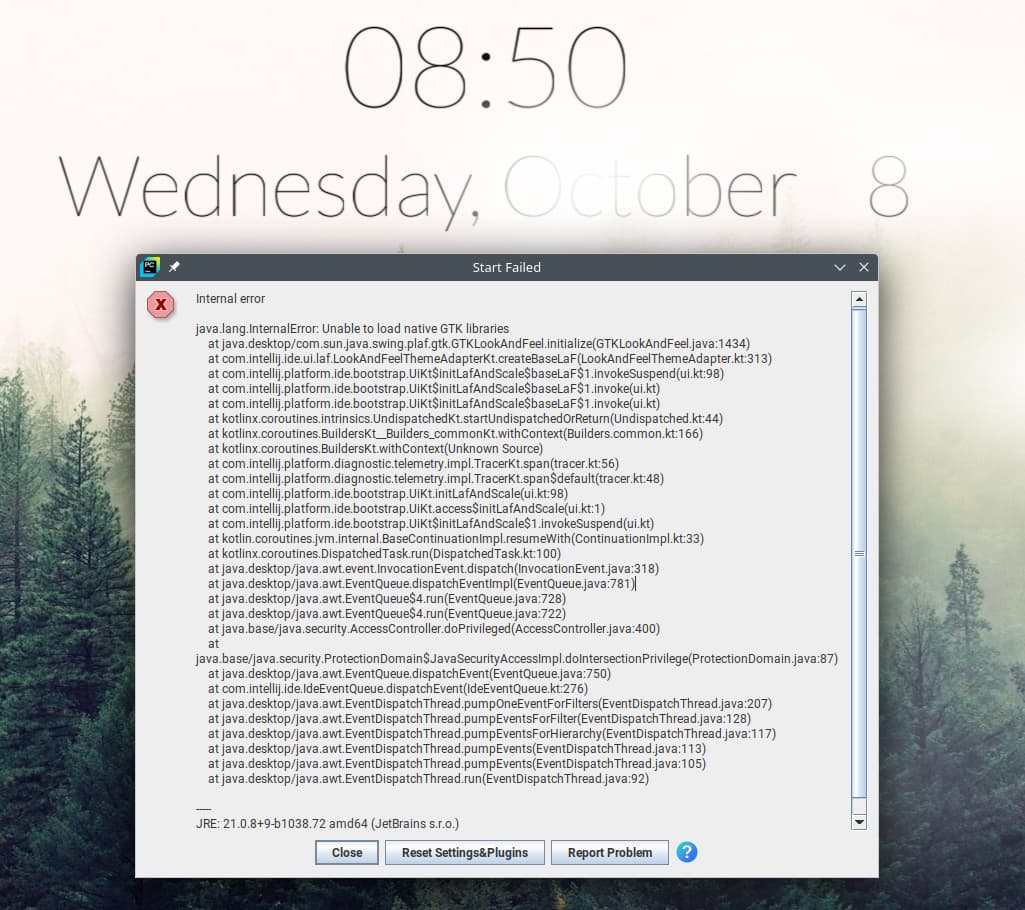Minimize the Start Failed dialog
Screen dimensions: 1025x910
tap(840, 267)
